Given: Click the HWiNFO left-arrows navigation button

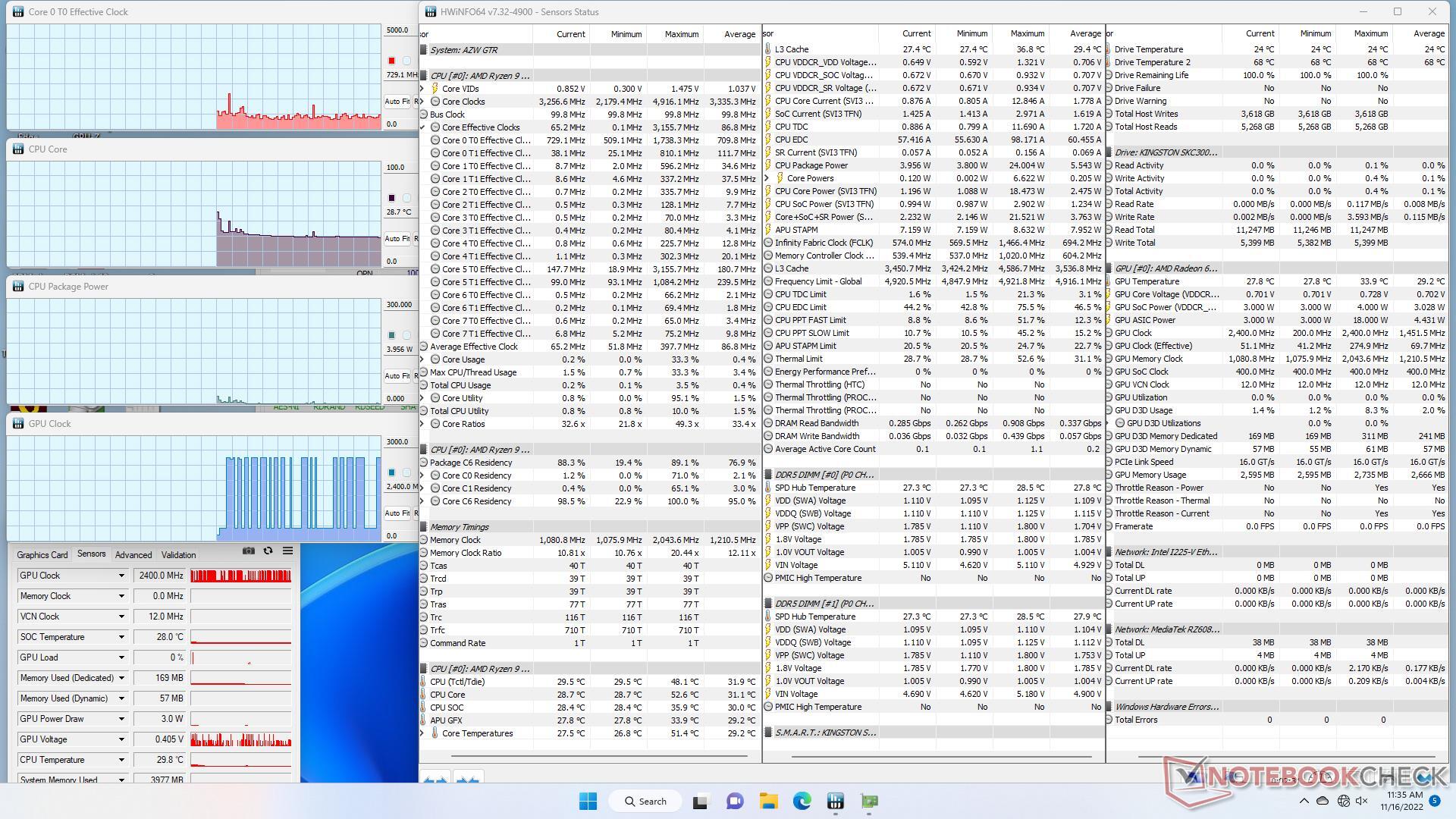Looking at the screenshot, I should (x=435, y=778).
